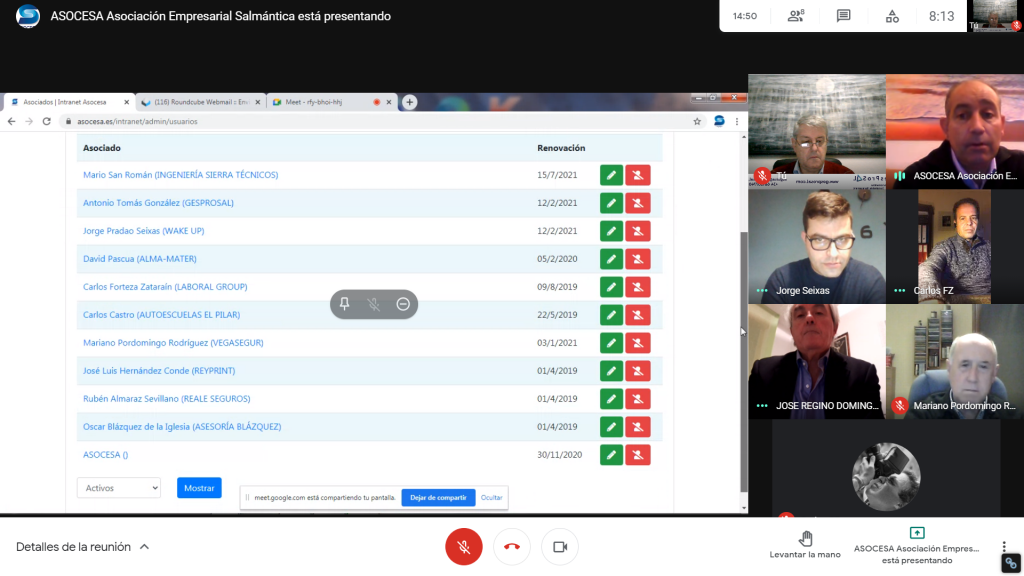Open the ASOCESA browser extension icon
The height and width of the screenshot is (576, 1024).
[719, 121]
